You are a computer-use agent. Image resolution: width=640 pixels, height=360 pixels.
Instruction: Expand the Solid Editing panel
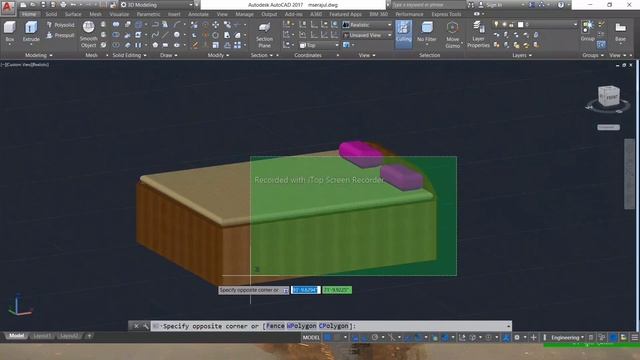129,55
